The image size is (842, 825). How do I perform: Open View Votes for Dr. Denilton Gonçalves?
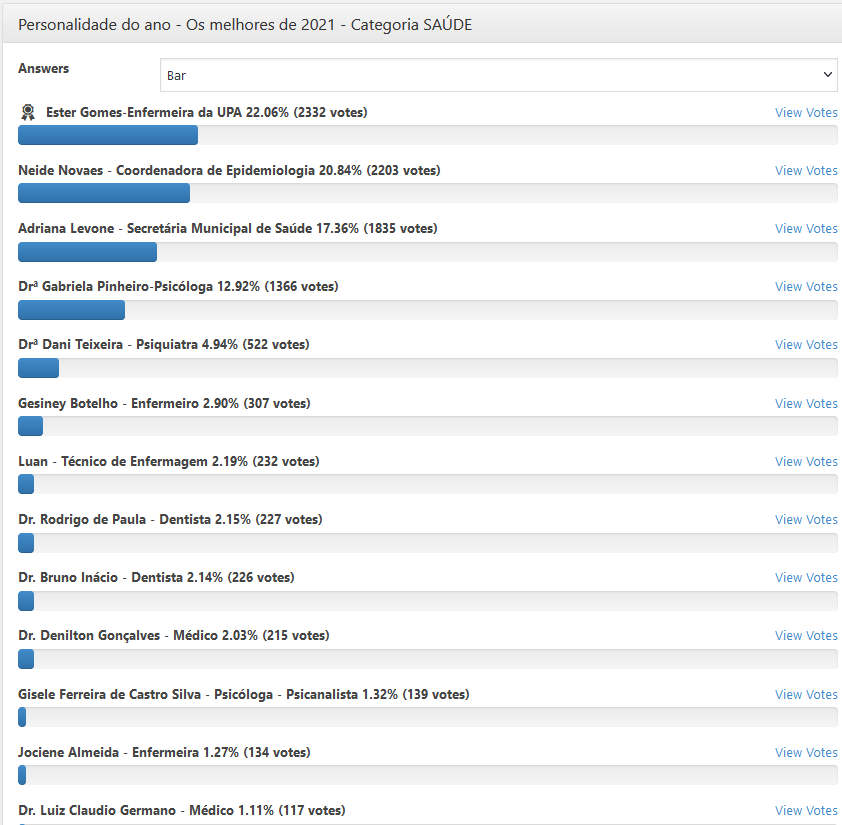tap(805, 635)
